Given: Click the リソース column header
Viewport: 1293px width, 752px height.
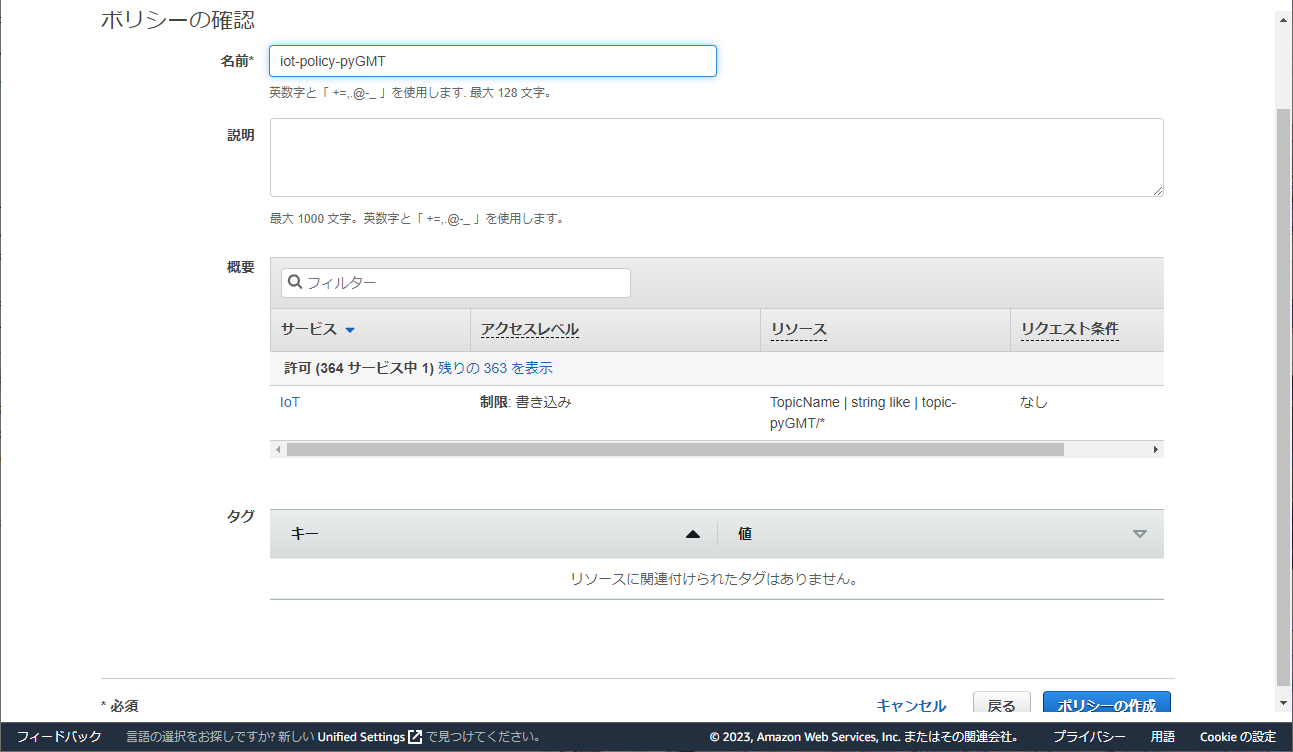Looking at the screenshot, I should (798, 329).
